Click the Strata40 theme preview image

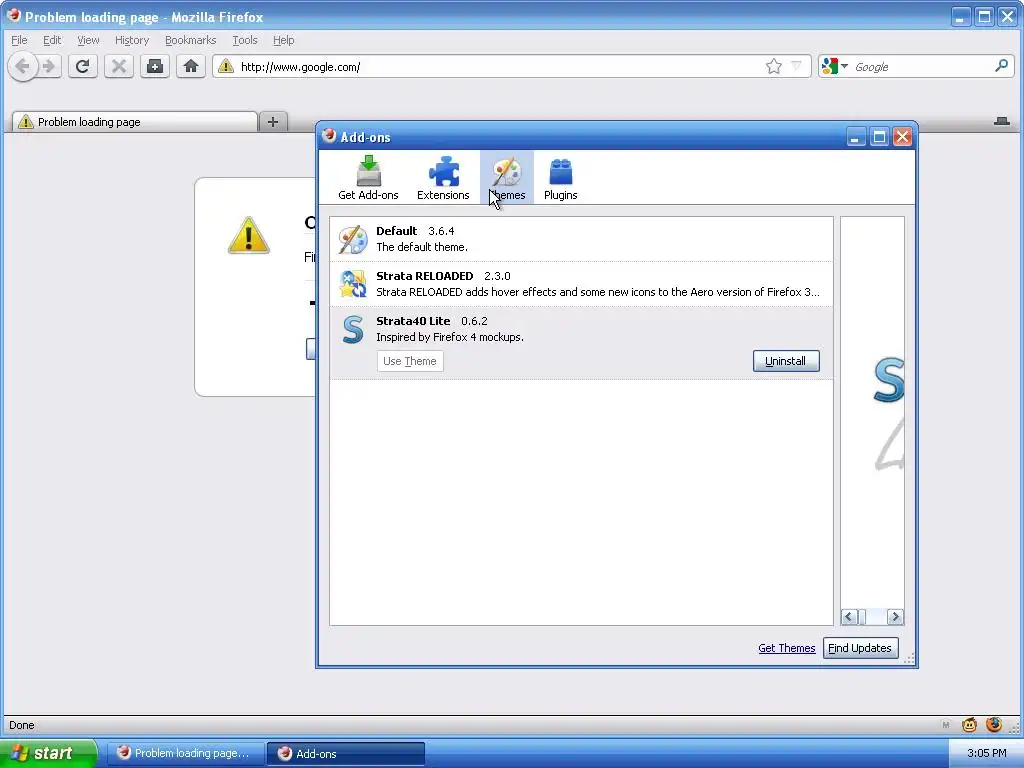(889, 413)
